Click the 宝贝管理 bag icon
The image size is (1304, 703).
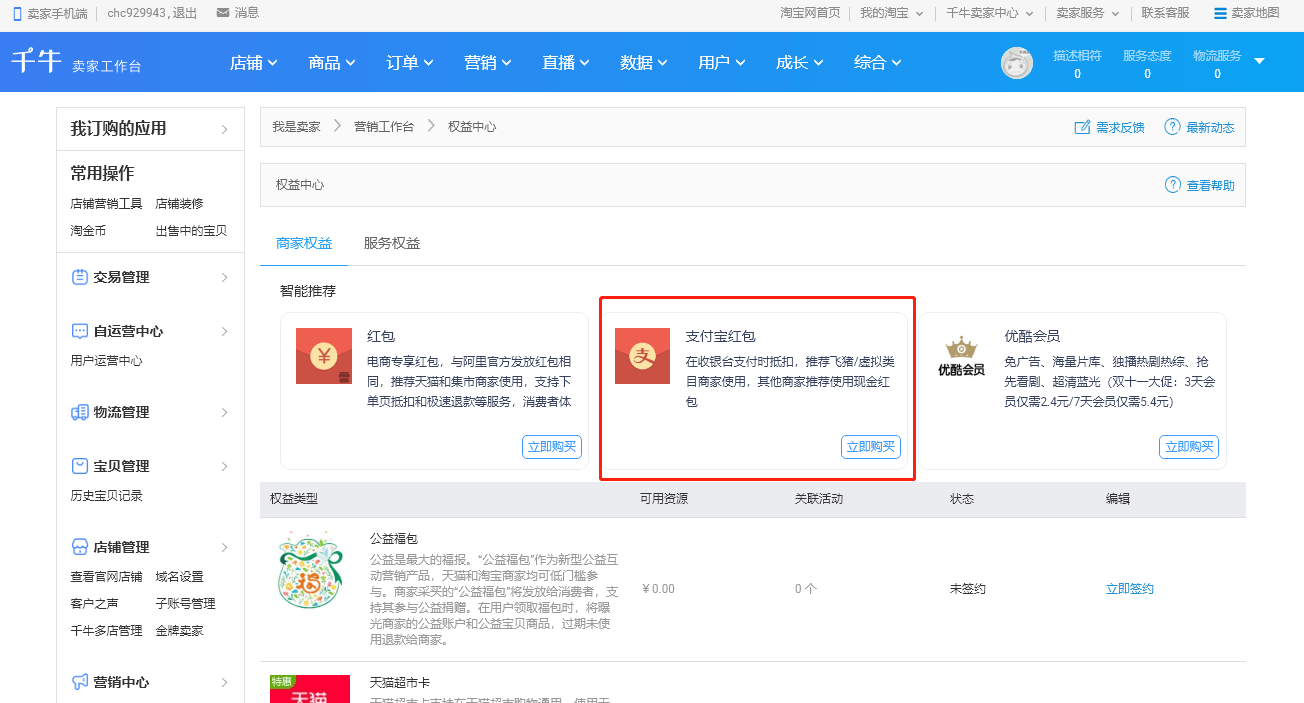80,466
